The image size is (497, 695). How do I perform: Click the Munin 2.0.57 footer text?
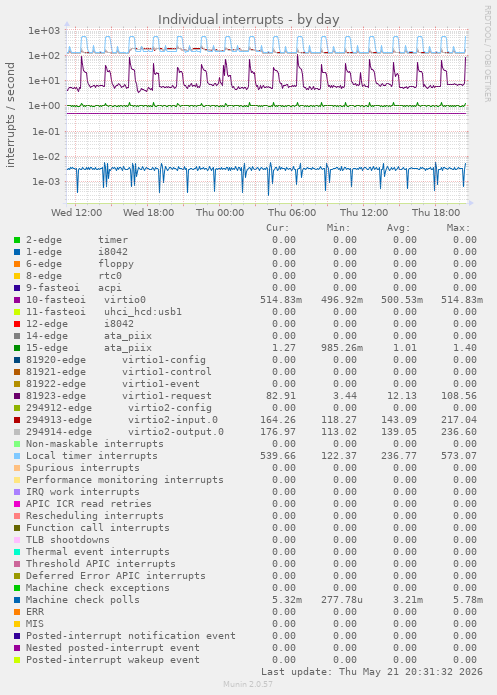(248, 684)
